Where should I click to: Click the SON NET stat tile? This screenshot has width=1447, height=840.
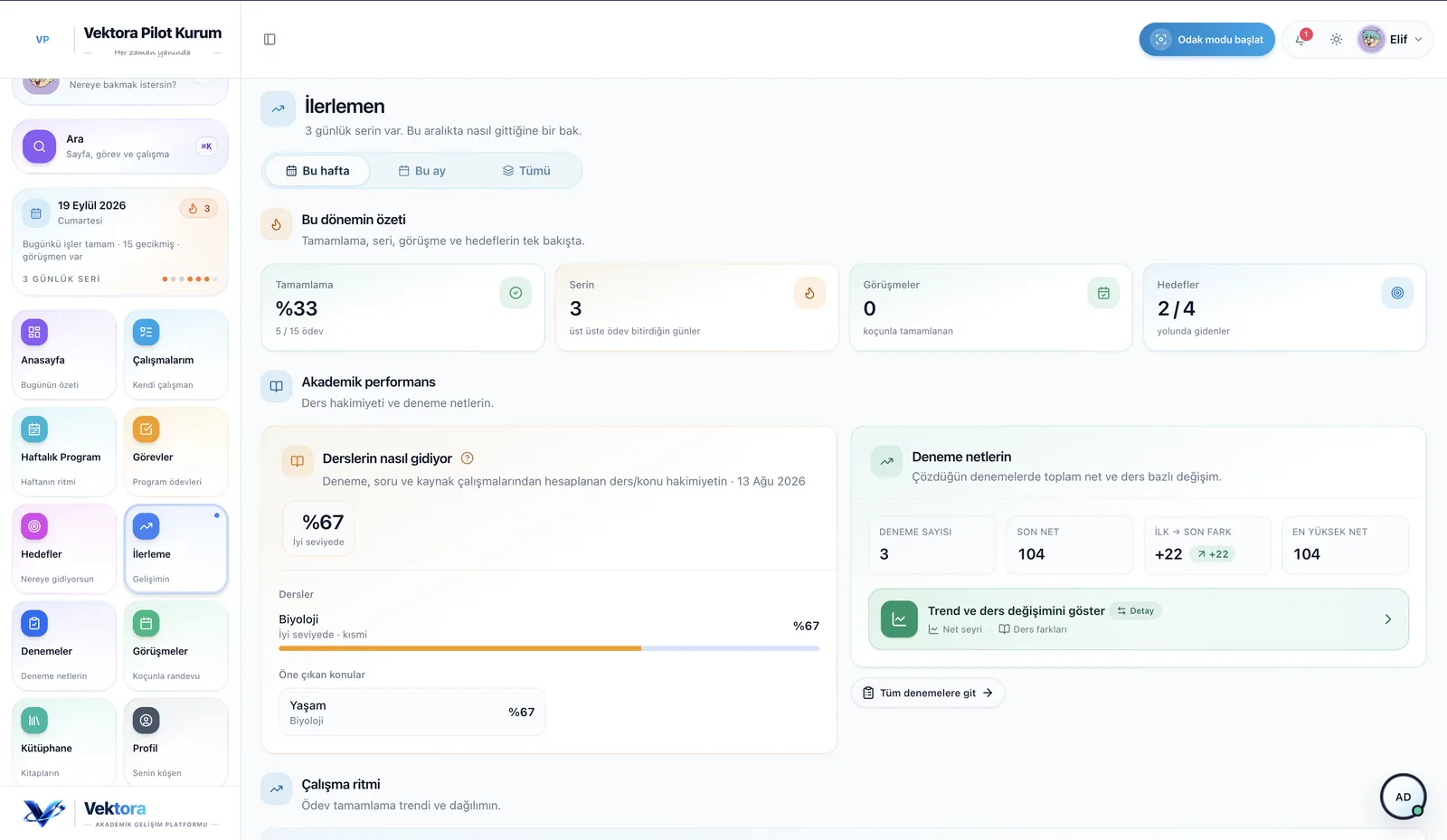(x=1069, y=545)
